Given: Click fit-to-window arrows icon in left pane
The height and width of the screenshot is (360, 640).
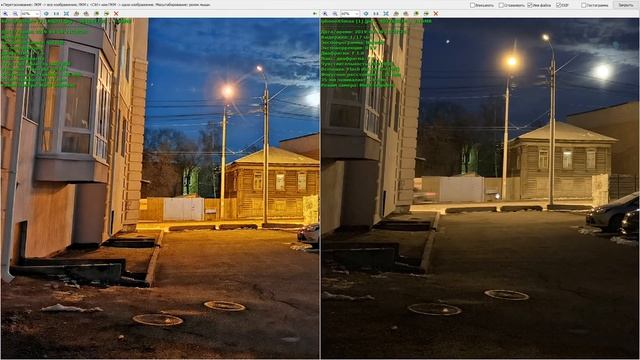Looking at the screenshot, I should coord(66,13).
